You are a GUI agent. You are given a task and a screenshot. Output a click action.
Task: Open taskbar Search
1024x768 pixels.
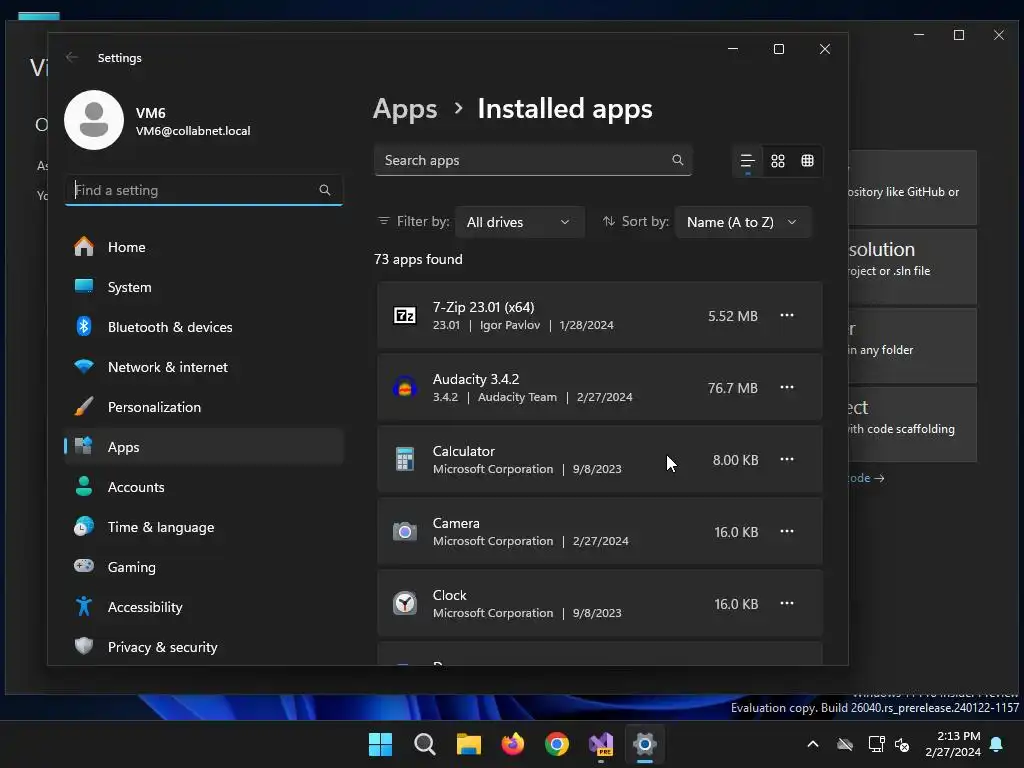[x=424, y=744]
